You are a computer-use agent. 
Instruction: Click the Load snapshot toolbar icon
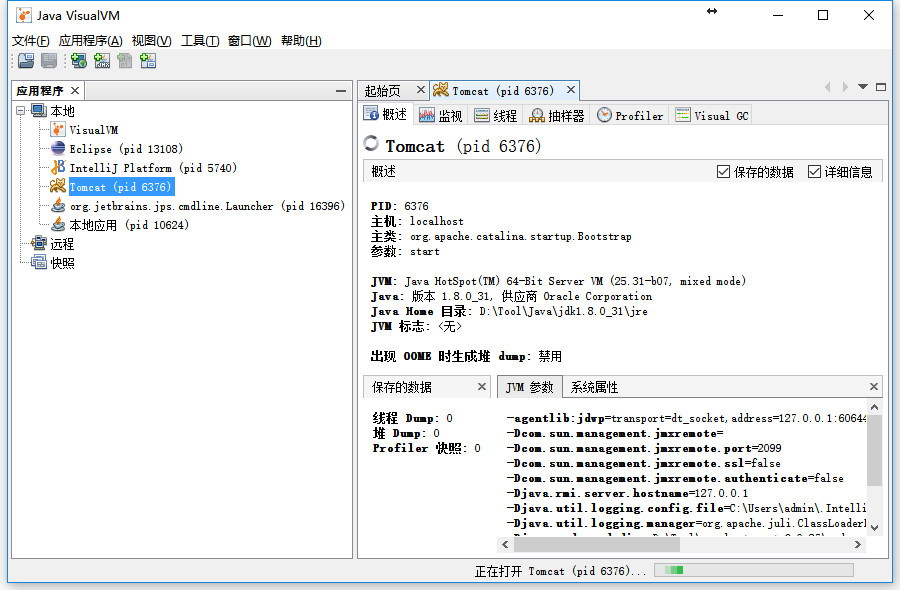pos(26,60)
